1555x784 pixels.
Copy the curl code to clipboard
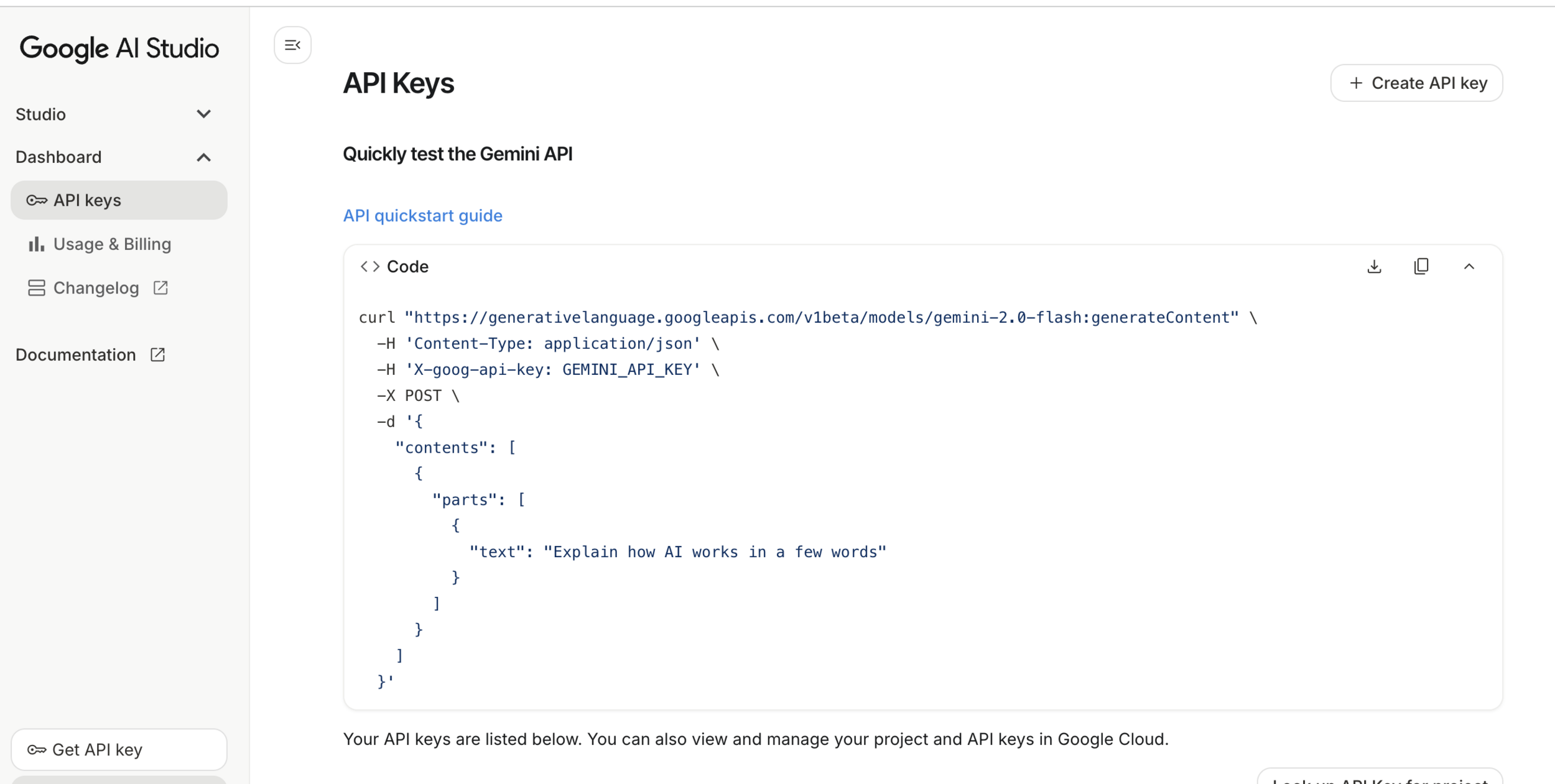click(1421, 267)
